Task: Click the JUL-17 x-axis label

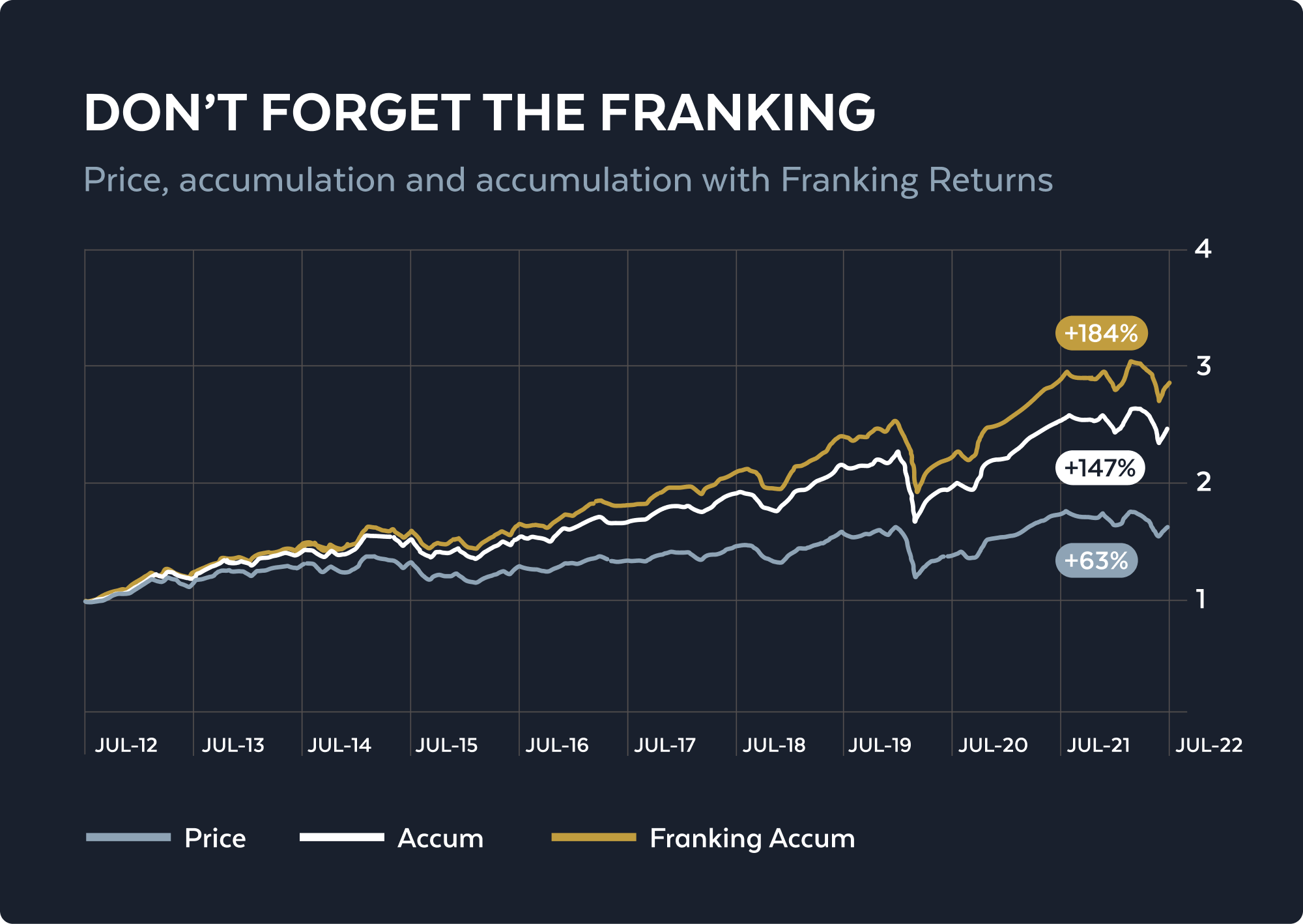Action: pyautogui.click(x=665, y=745)
